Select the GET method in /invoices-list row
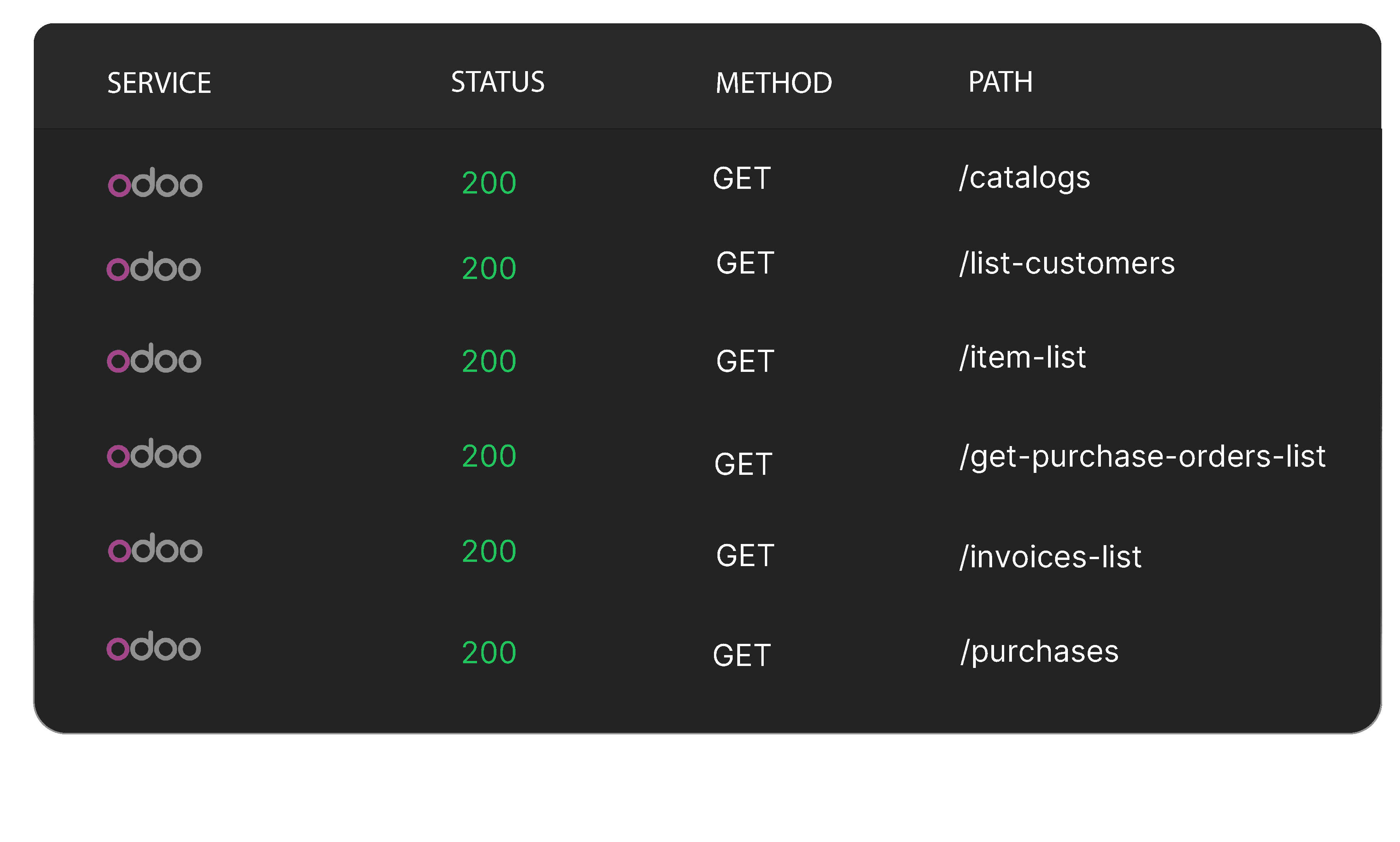 point(745,556)
